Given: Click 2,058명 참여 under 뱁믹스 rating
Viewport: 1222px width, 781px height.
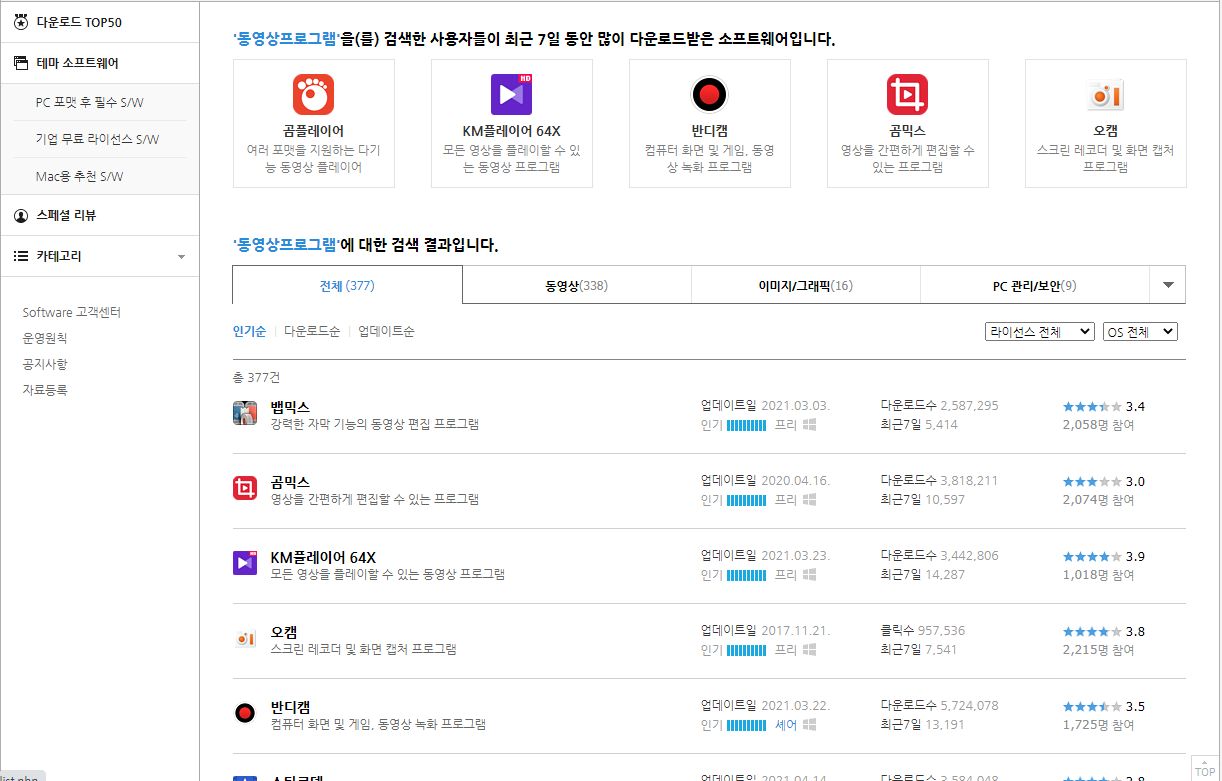Looking at the screenshot, I should (x=1098, y=425).
